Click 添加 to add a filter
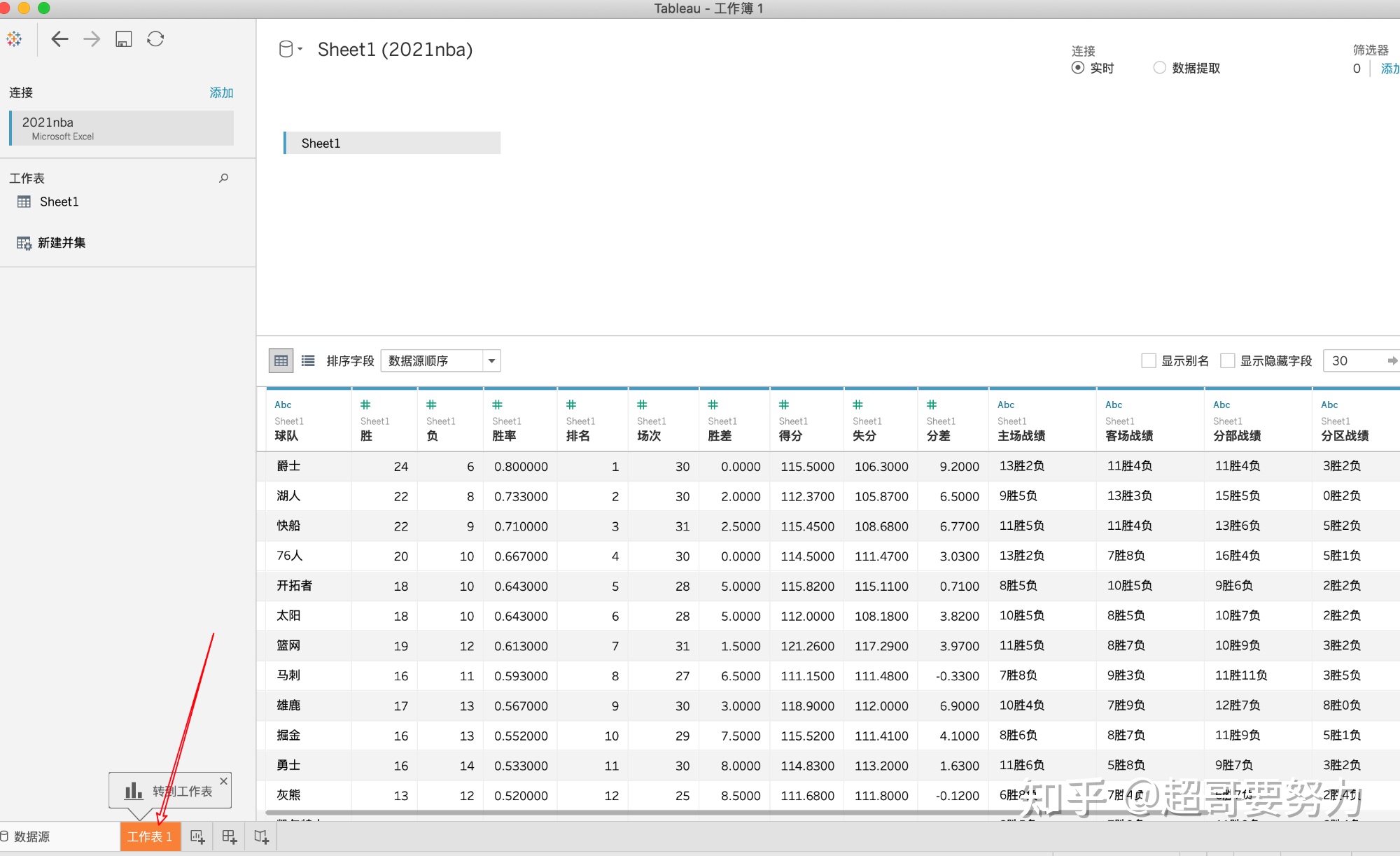 1389,69
